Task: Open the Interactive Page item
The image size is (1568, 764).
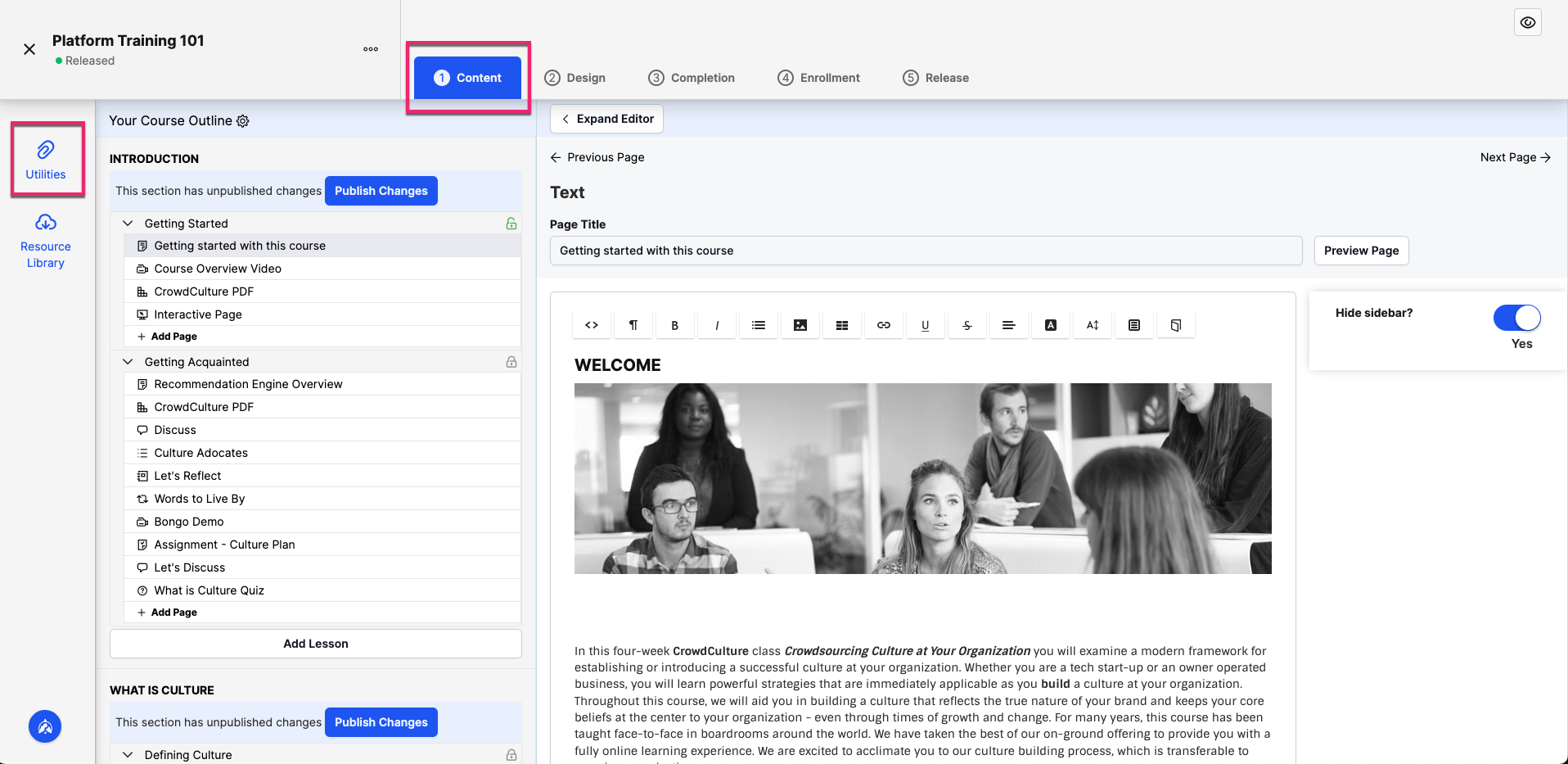Action: pos(322,314)
